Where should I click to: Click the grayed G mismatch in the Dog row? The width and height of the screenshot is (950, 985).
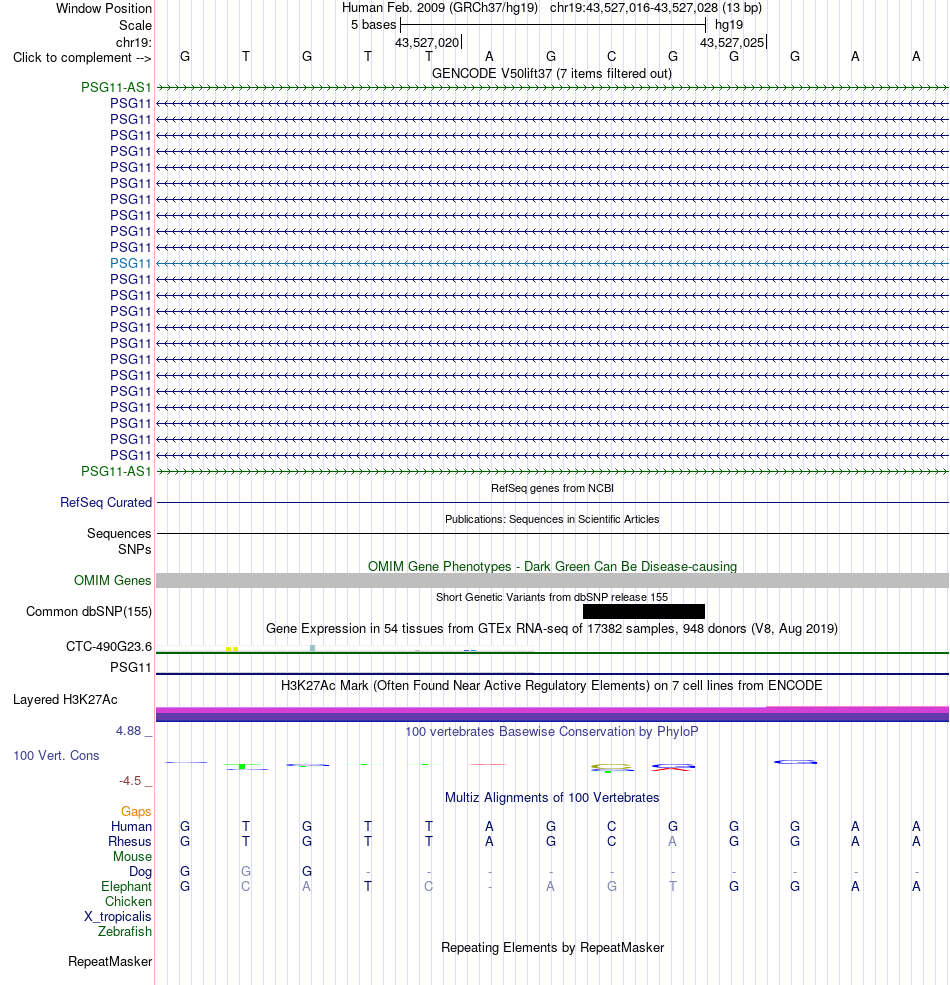(246, 872)
